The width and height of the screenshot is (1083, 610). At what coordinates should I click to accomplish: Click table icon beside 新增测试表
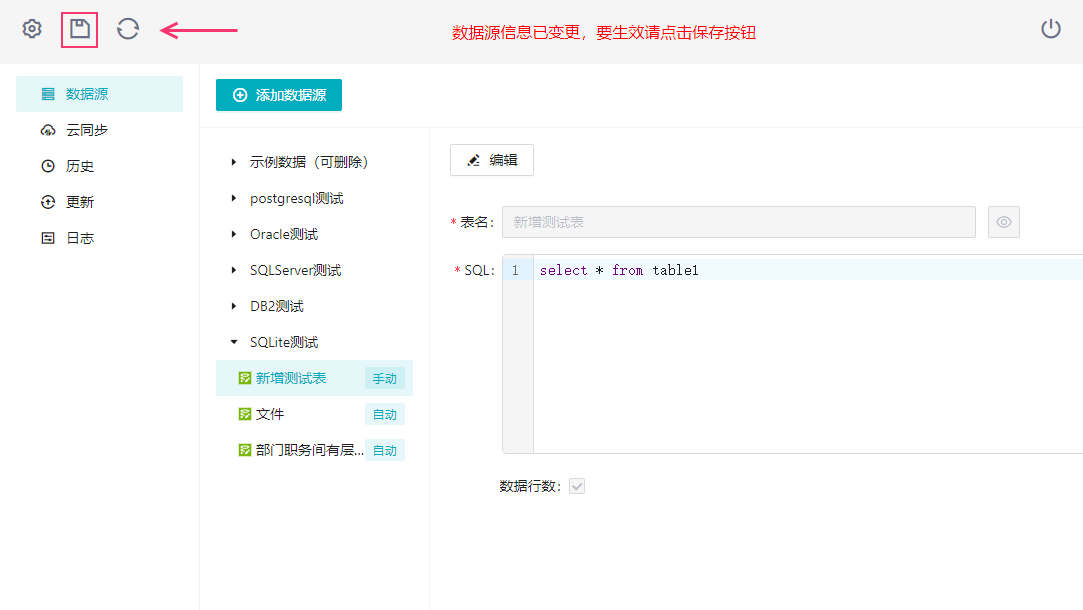[x=245, y=378]
